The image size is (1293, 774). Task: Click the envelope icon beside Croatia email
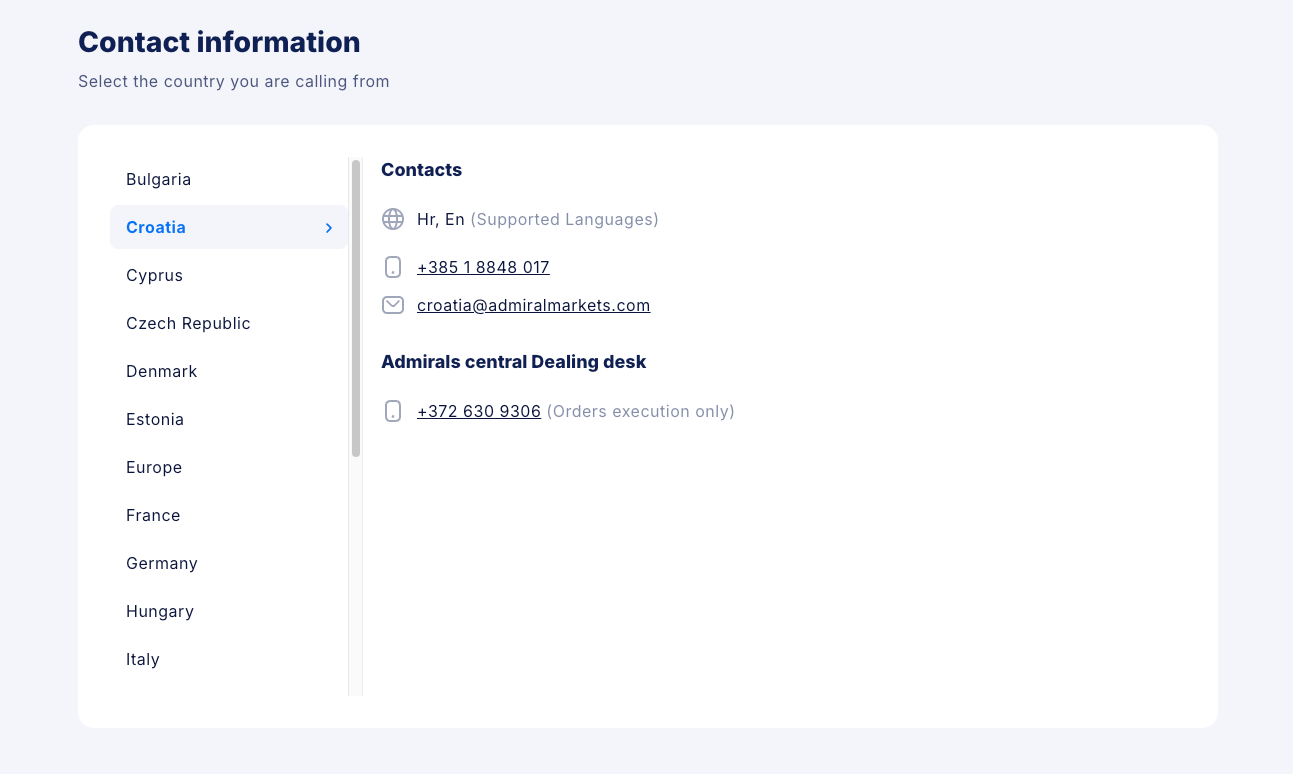pos(393,305)
